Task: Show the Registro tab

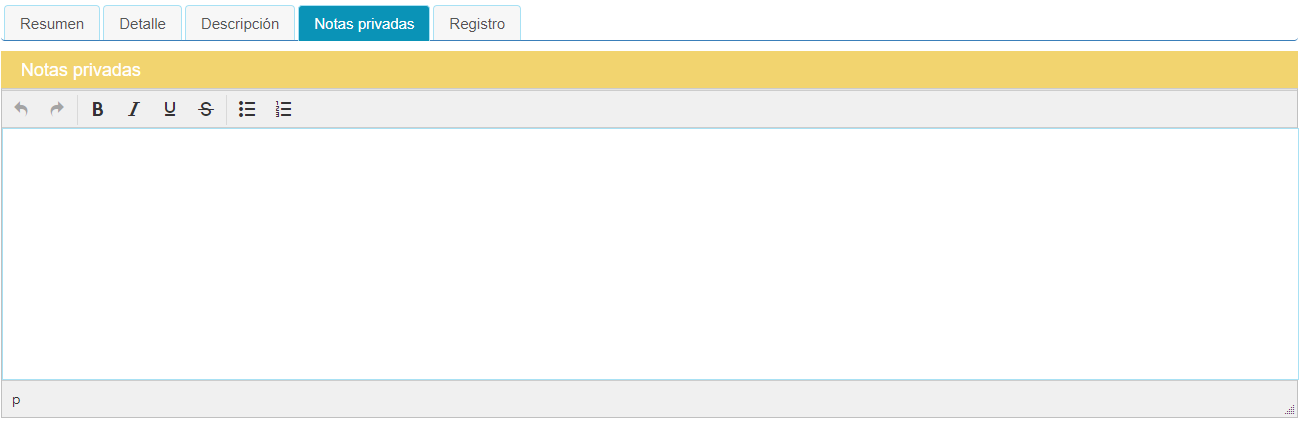Action: [x=477, y=24]
